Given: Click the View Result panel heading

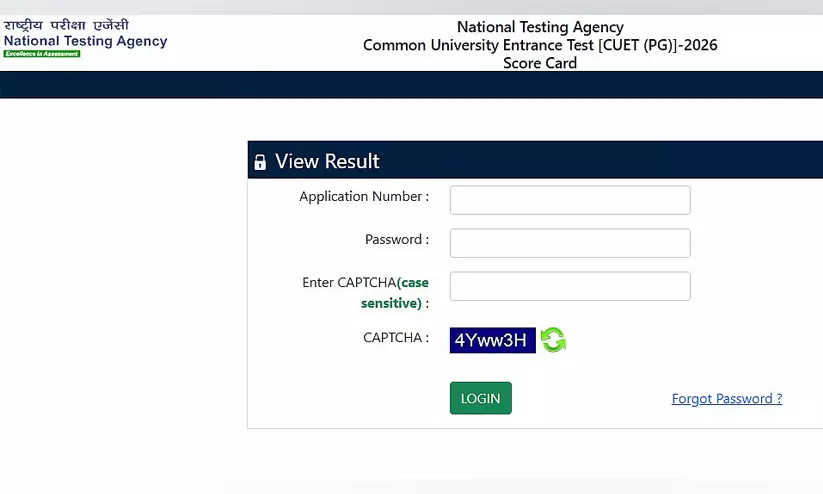Looking at the screenshot, I should tap(327, 161).
